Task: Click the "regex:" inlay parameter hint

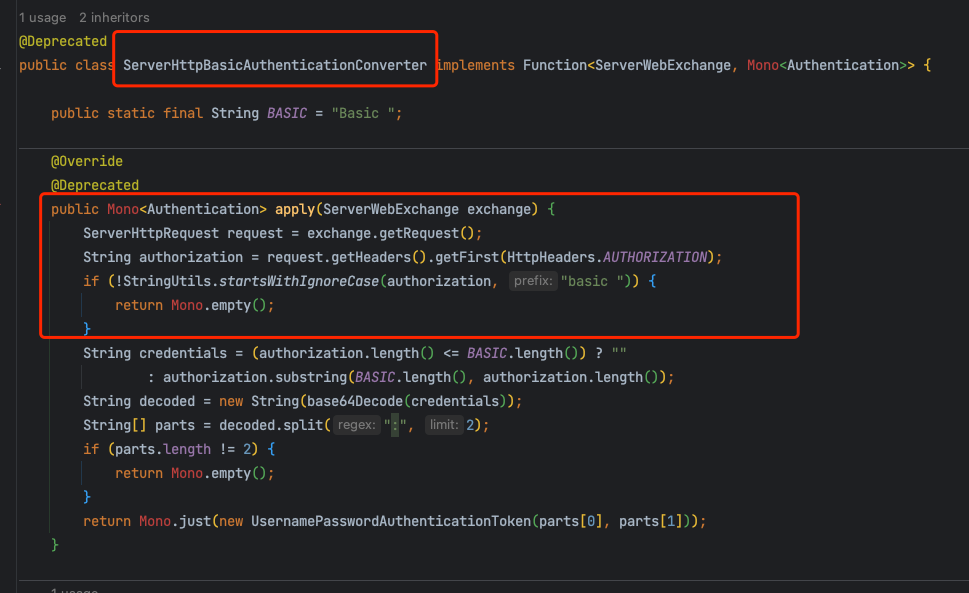Action: [355, 425]
